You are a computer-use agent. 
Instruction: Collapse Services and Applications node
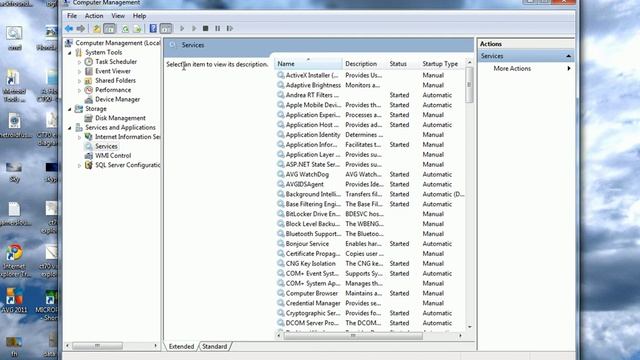click(x=69, y=128)
